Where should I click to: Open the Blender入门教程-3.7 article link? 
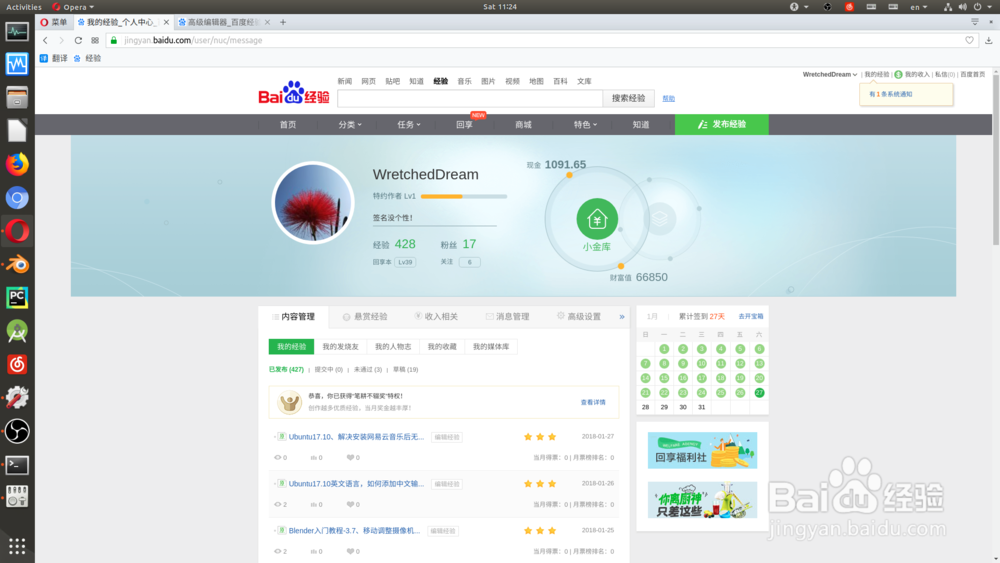(354, 530)
